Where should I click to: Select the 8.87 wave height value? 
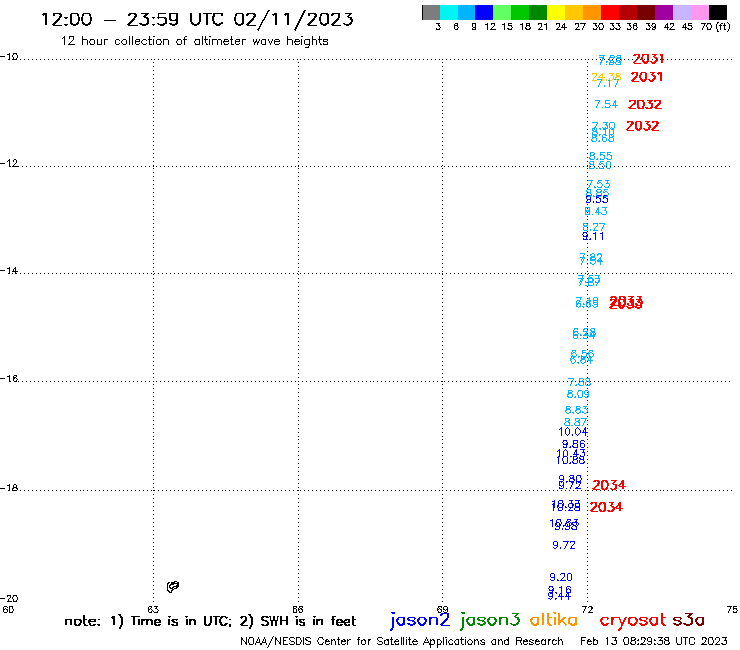pyautogui.click(x=575, y=422)
